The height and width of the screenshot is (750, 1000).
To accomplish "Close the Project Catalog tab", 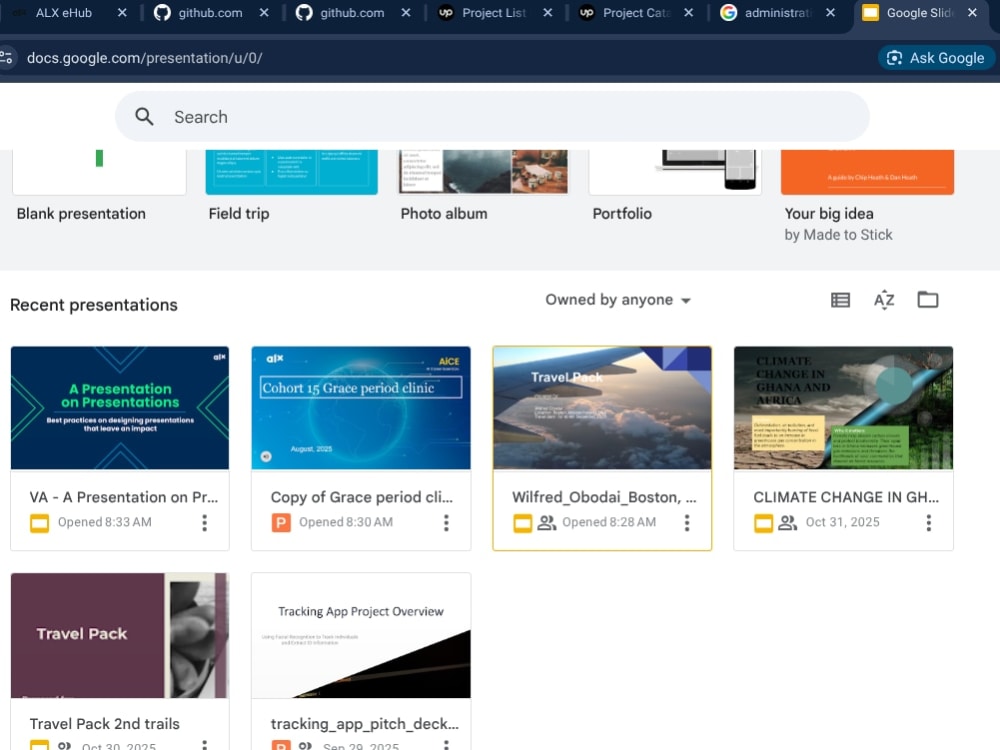I will pyautogui.click(x=689, y=13).
